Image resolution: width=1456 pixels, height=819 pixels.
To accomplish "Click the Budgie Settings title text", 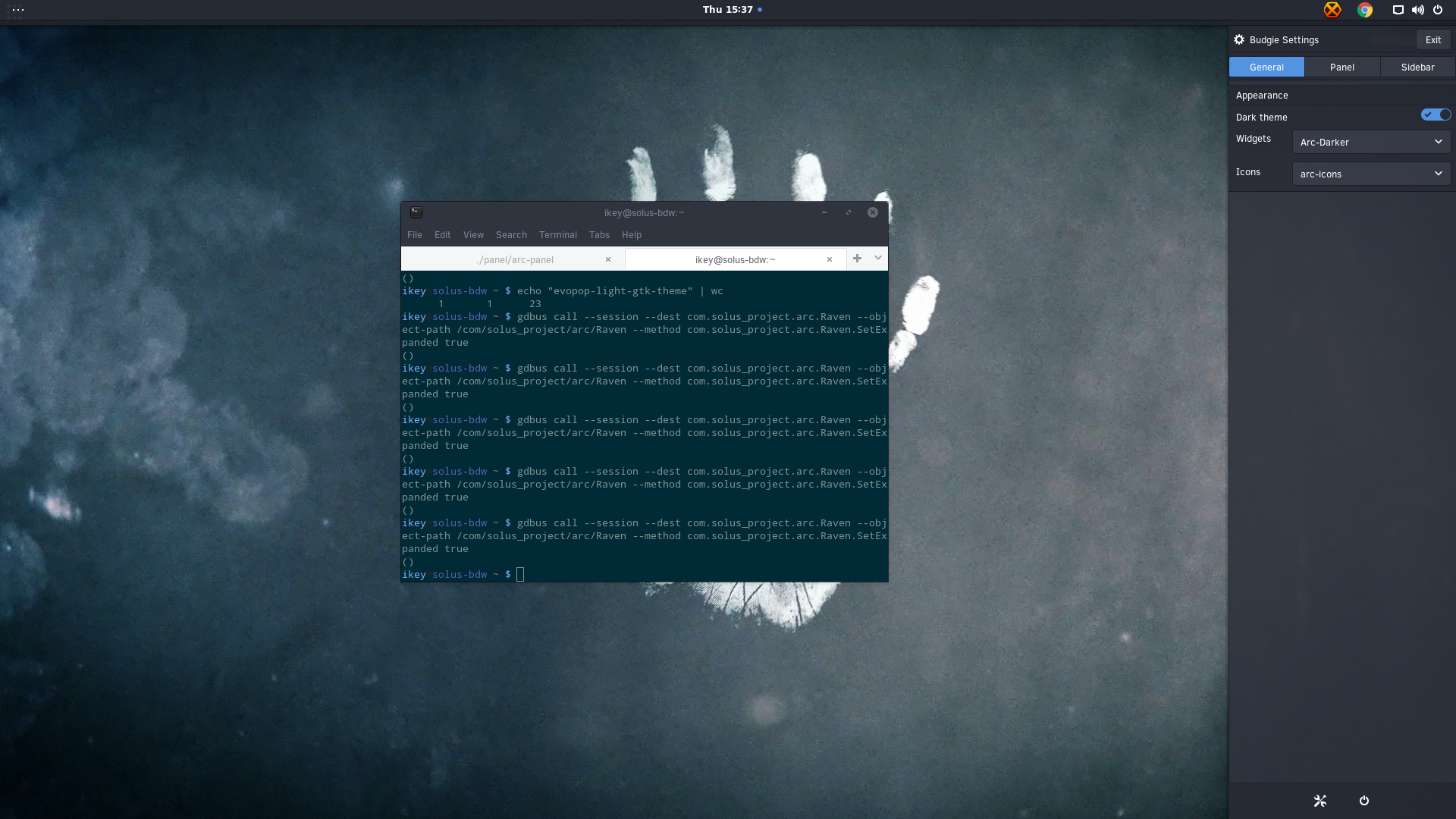I will point(1284,39).
